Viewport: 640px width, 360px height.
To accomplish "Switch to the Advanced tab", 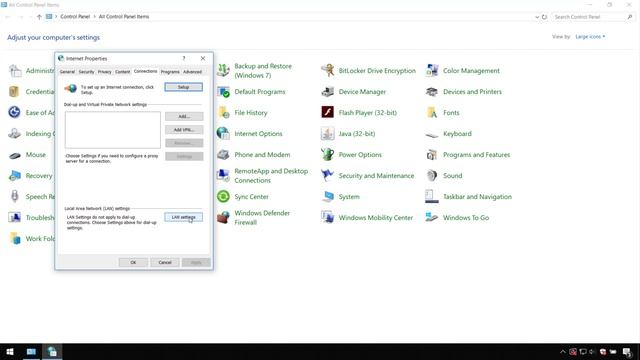I will click(192, 72).
